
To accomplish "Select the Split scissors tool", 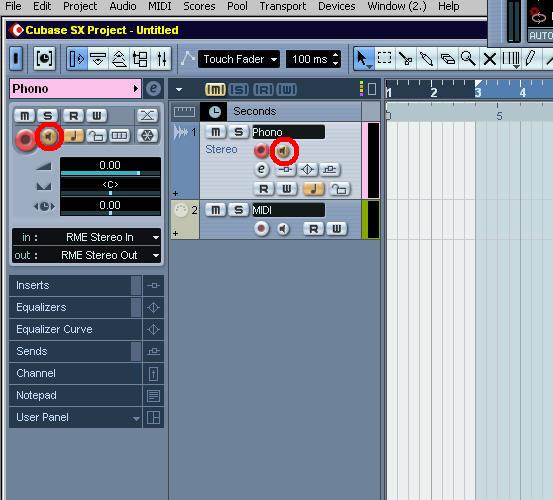I will [406, 59].
